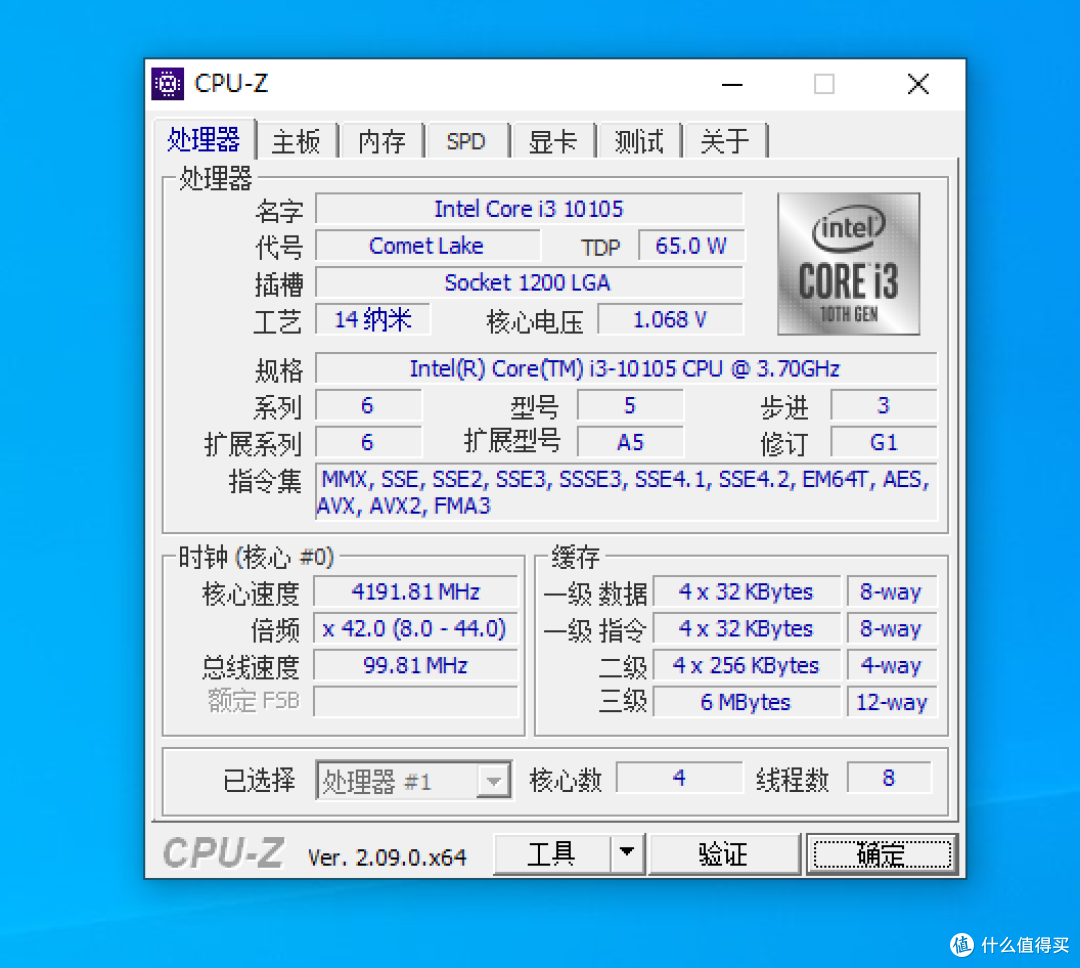Click the core voltage 1.068 V
The height and width of the screenshot is (968, 1080).
(670, 320)
